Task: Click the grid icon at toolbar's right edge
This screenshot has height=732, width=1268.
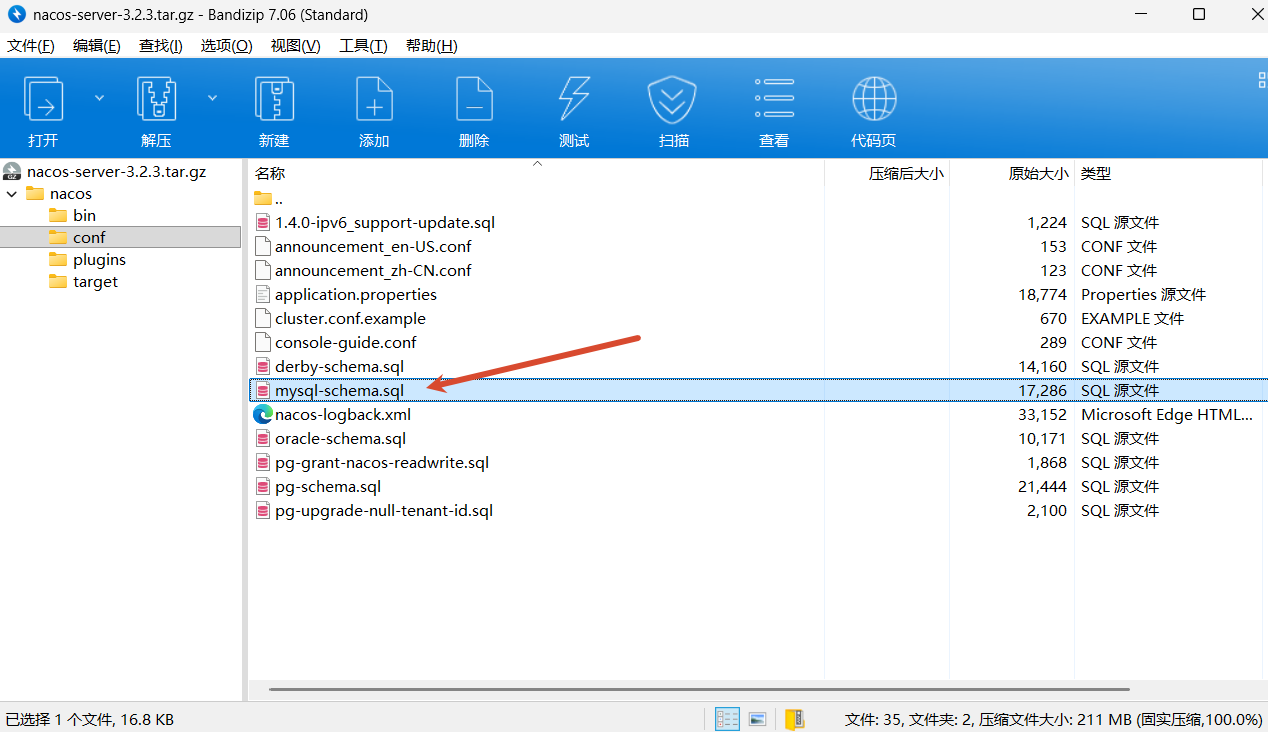Action: pos(1262,79)
